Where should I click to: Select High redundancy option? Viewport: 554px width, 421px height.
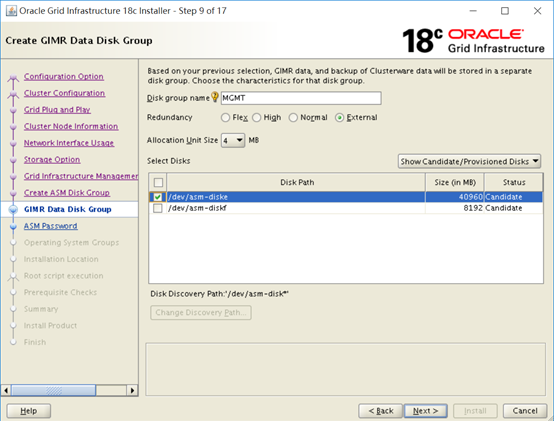click(x=257, y=118)
